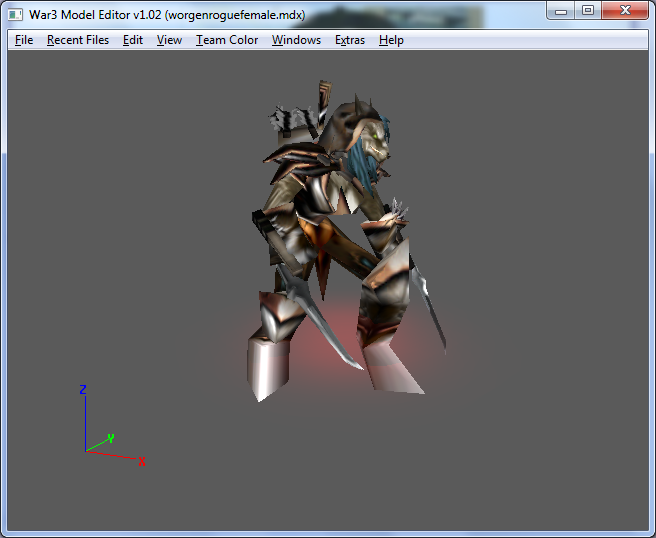The height and width of the screenshot is (538, 656).
Task: Open the File menu
Action: 24,40
